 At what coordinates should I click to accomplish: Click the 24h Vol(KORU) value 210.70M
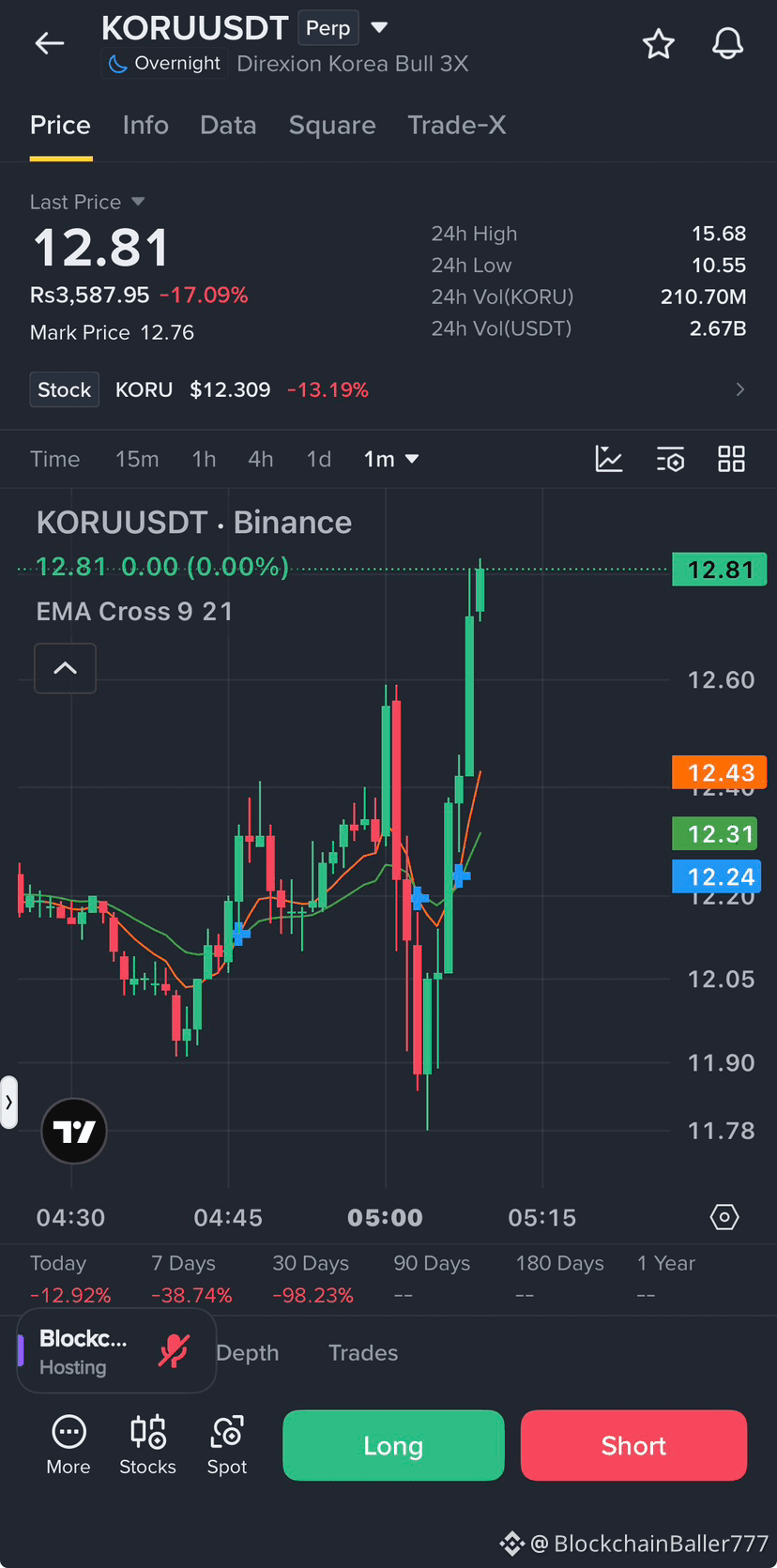[704, 297]
